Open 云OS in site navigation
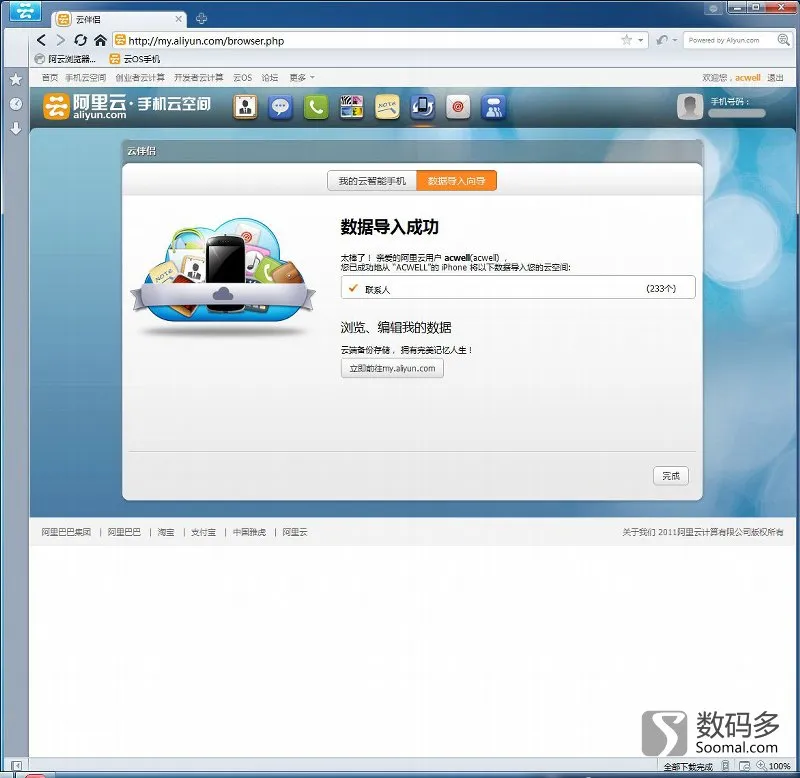This screenshot has width=800, height=778. (x=242, y=78)
